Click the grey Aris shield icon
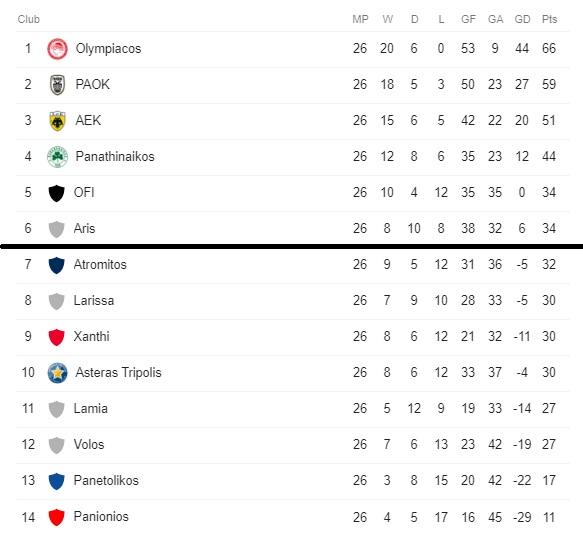 (57, 229)
